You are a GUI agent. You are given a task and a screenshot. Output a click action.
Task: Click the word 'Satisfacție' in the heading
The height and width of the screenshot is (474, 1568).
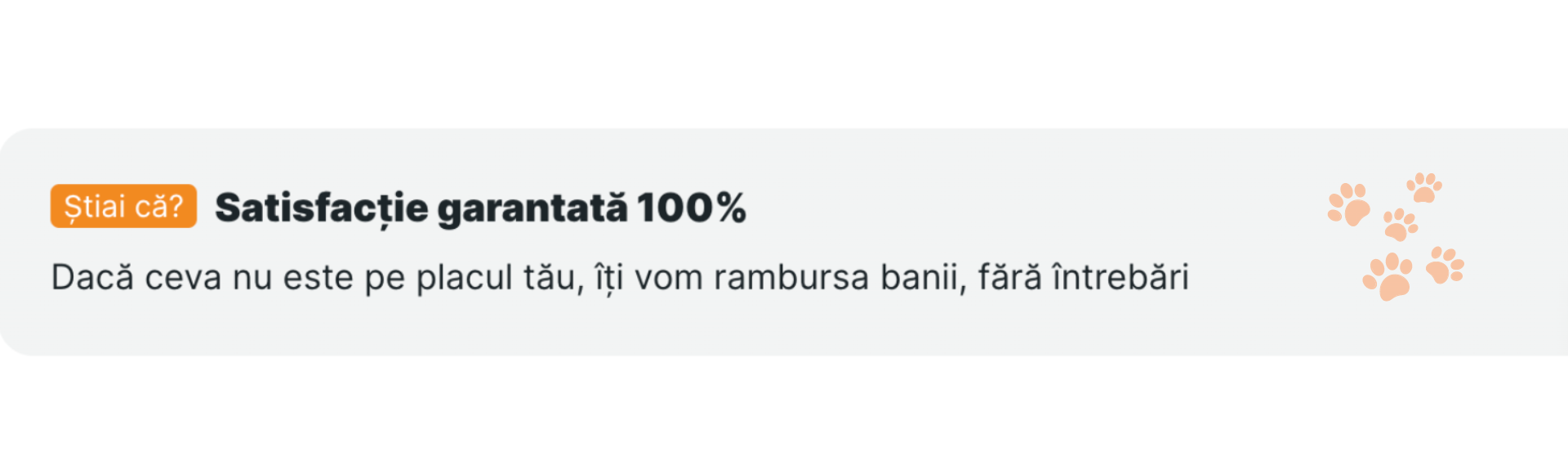click(x=322, y=209)
